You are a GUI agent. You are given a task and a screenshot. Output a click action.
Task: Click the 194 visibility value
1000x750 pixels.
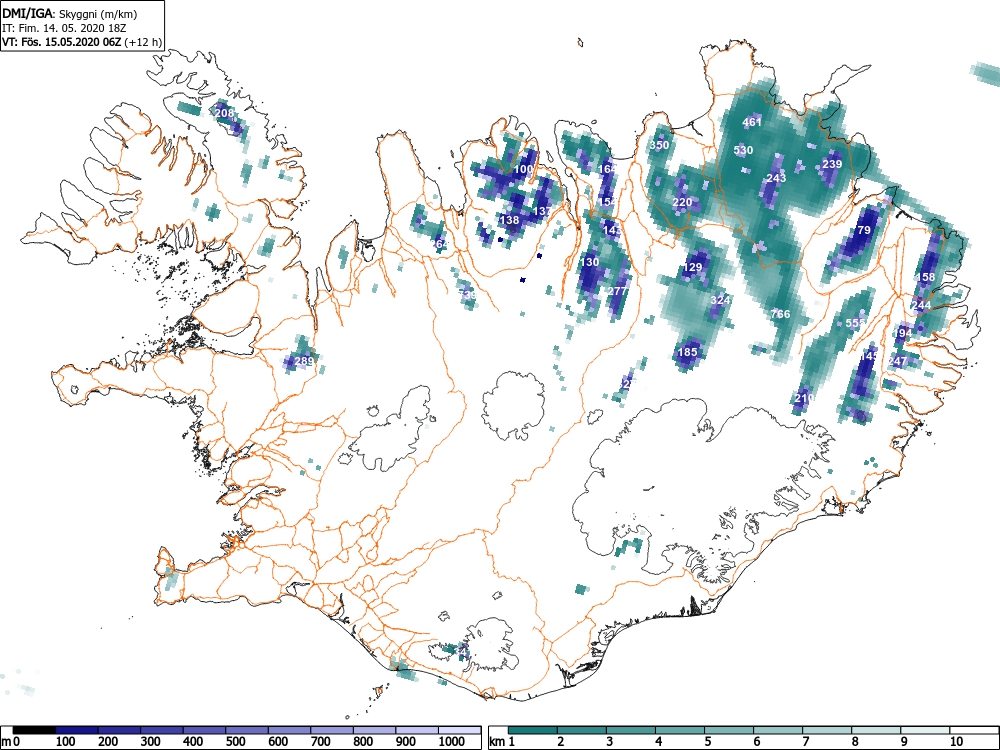point(903,333)
